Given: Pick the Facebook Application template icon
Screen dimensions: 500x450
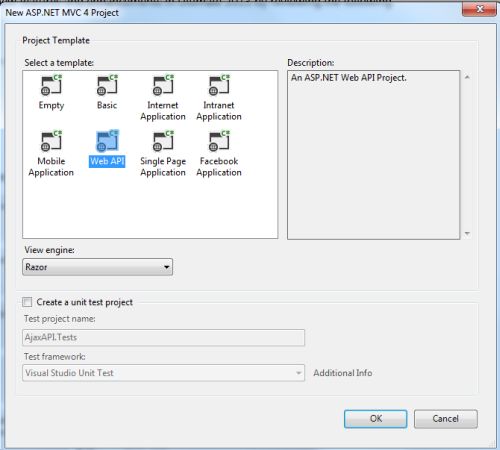Looking at the screenshot, I should 219,141.
